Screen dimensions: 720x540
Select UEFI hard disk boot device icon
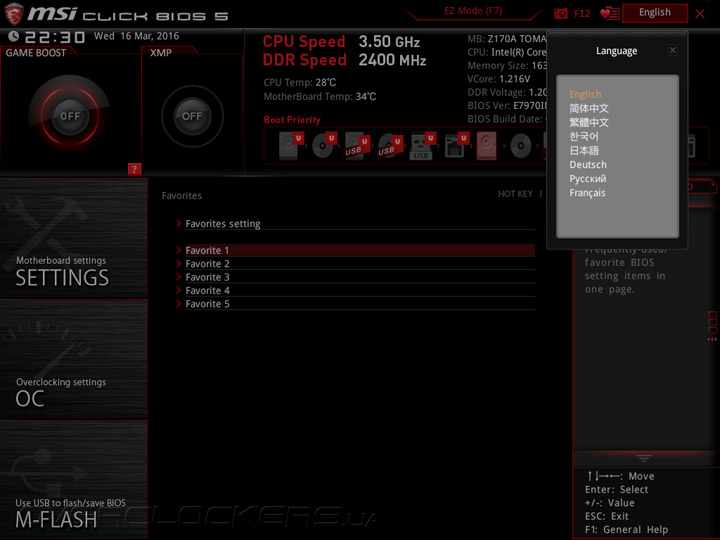tap(291, 146)
